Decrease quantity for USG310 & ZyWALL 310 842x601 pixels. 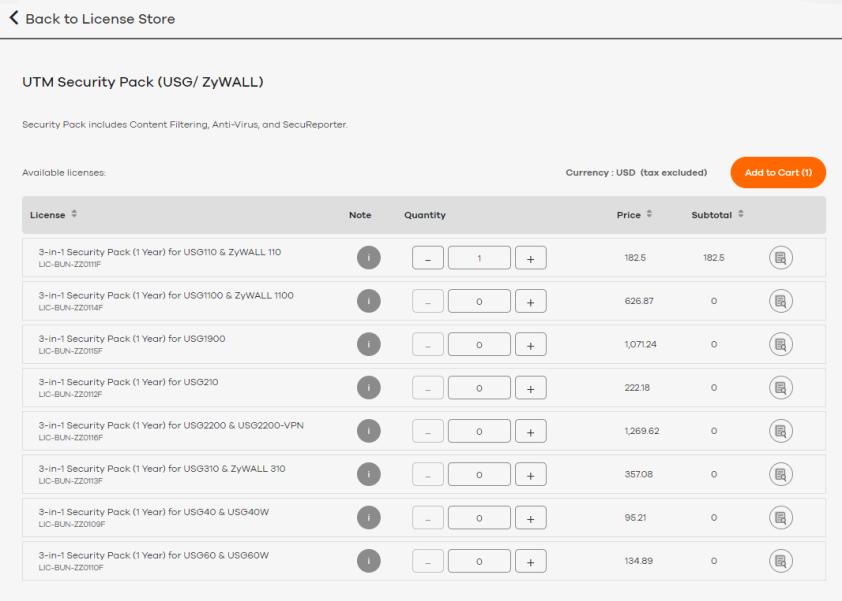(x=428, y=474)
